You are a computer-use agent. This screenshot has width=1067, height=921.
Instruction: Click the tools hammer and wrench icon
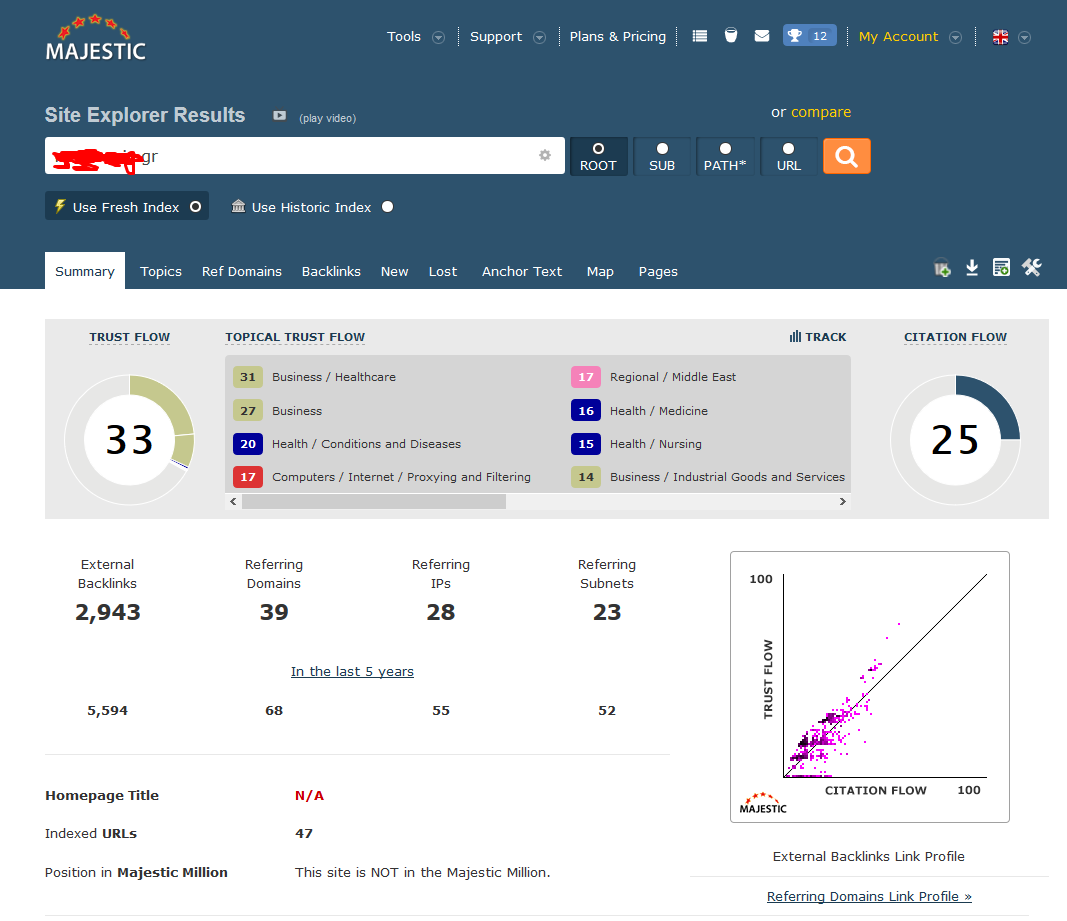point(1032,268)
